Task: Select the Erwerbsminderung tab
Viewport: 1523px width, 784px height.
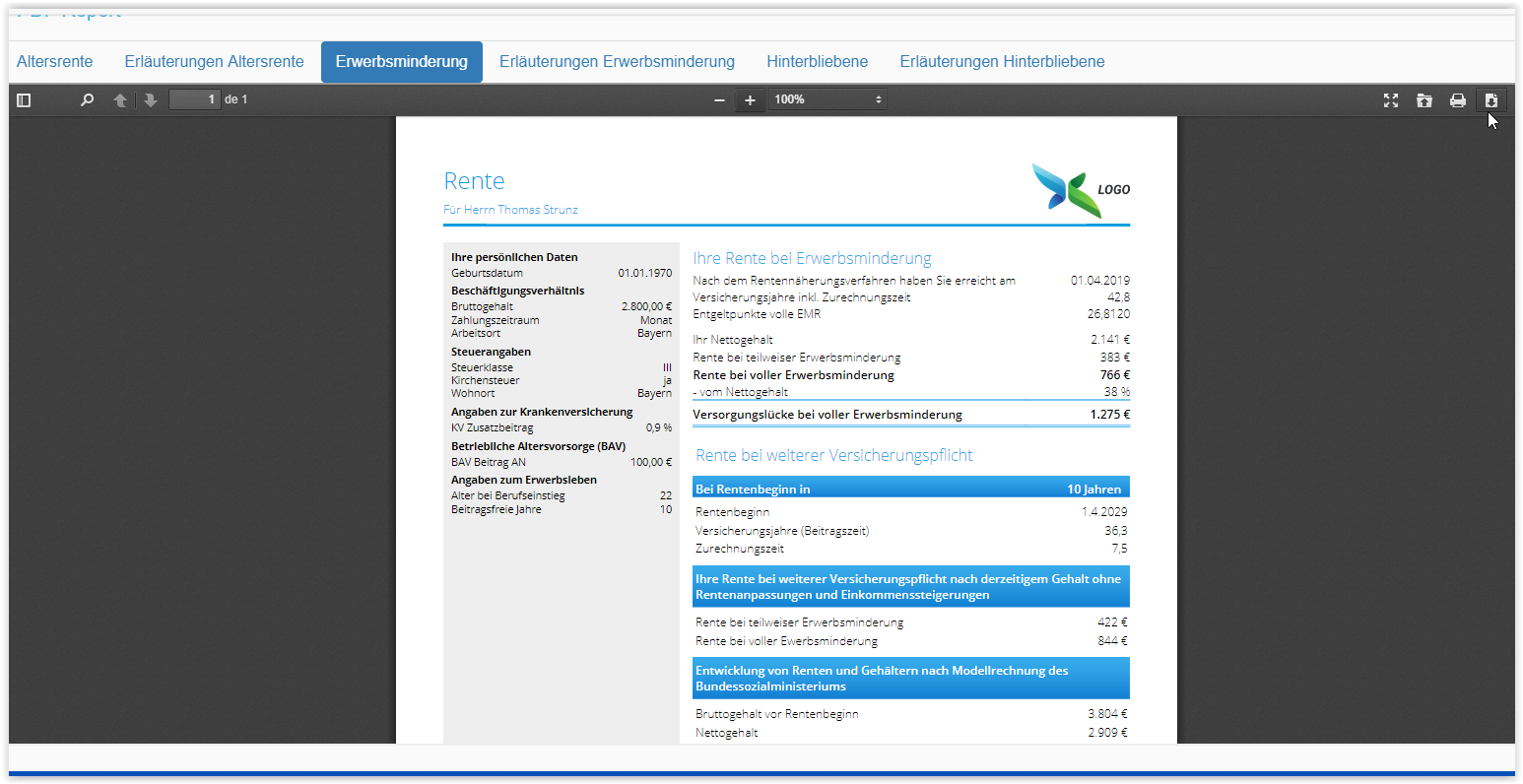Action: click(401, 61)
